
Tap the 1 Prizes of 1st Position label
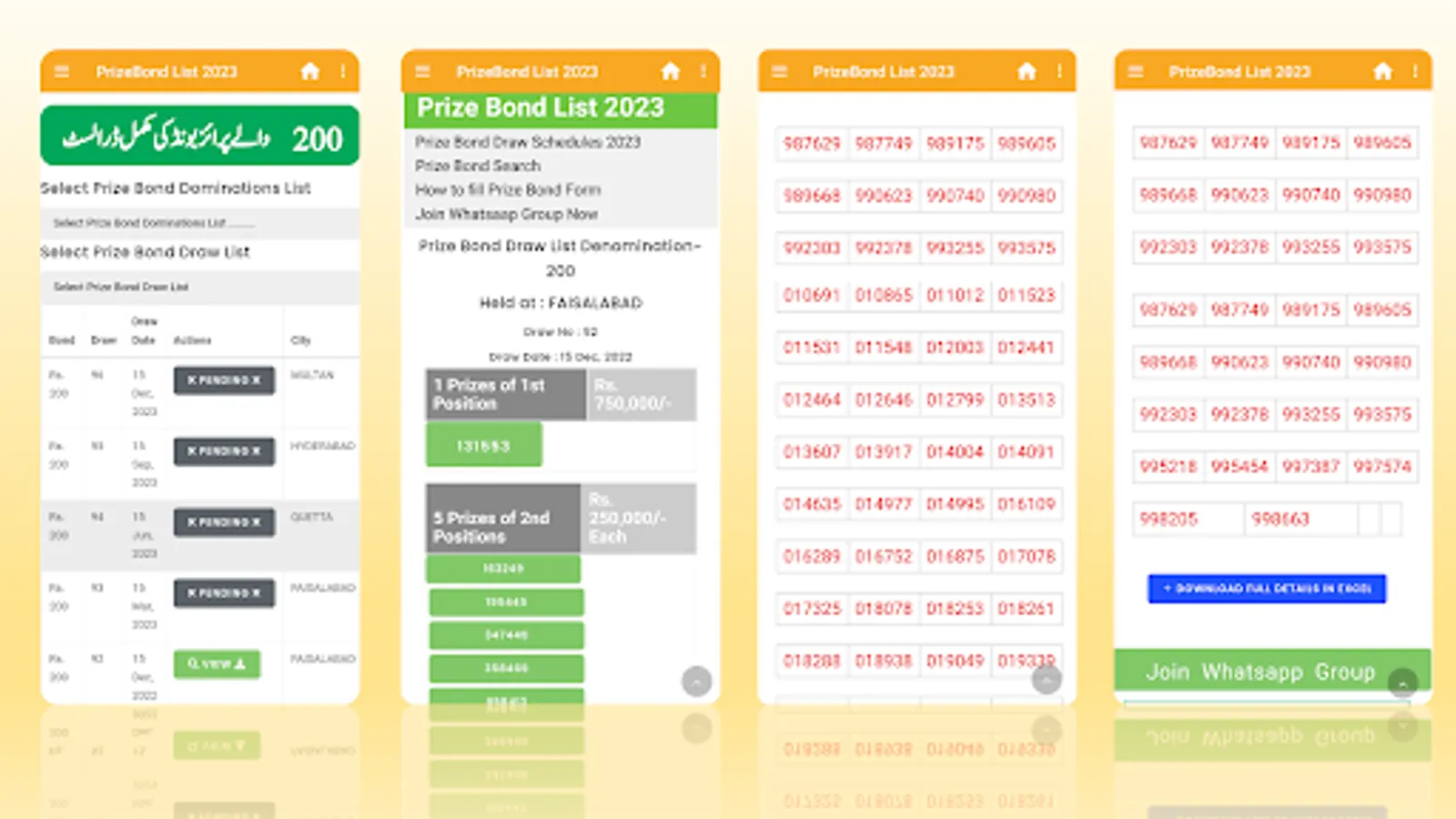tap(506, 394)
